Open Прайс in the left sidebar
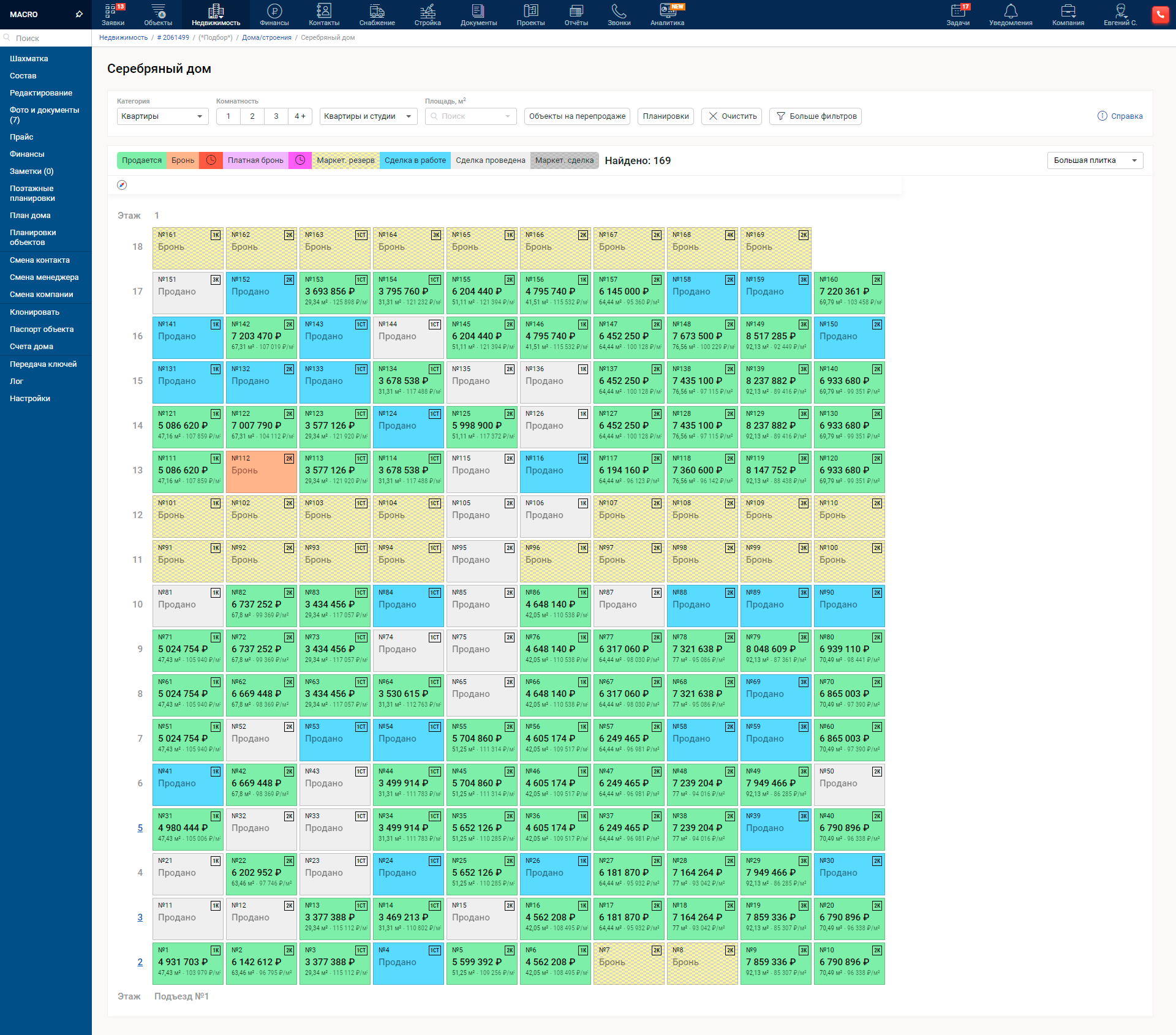This screenshot has height=1035, width=1176. 20,137
